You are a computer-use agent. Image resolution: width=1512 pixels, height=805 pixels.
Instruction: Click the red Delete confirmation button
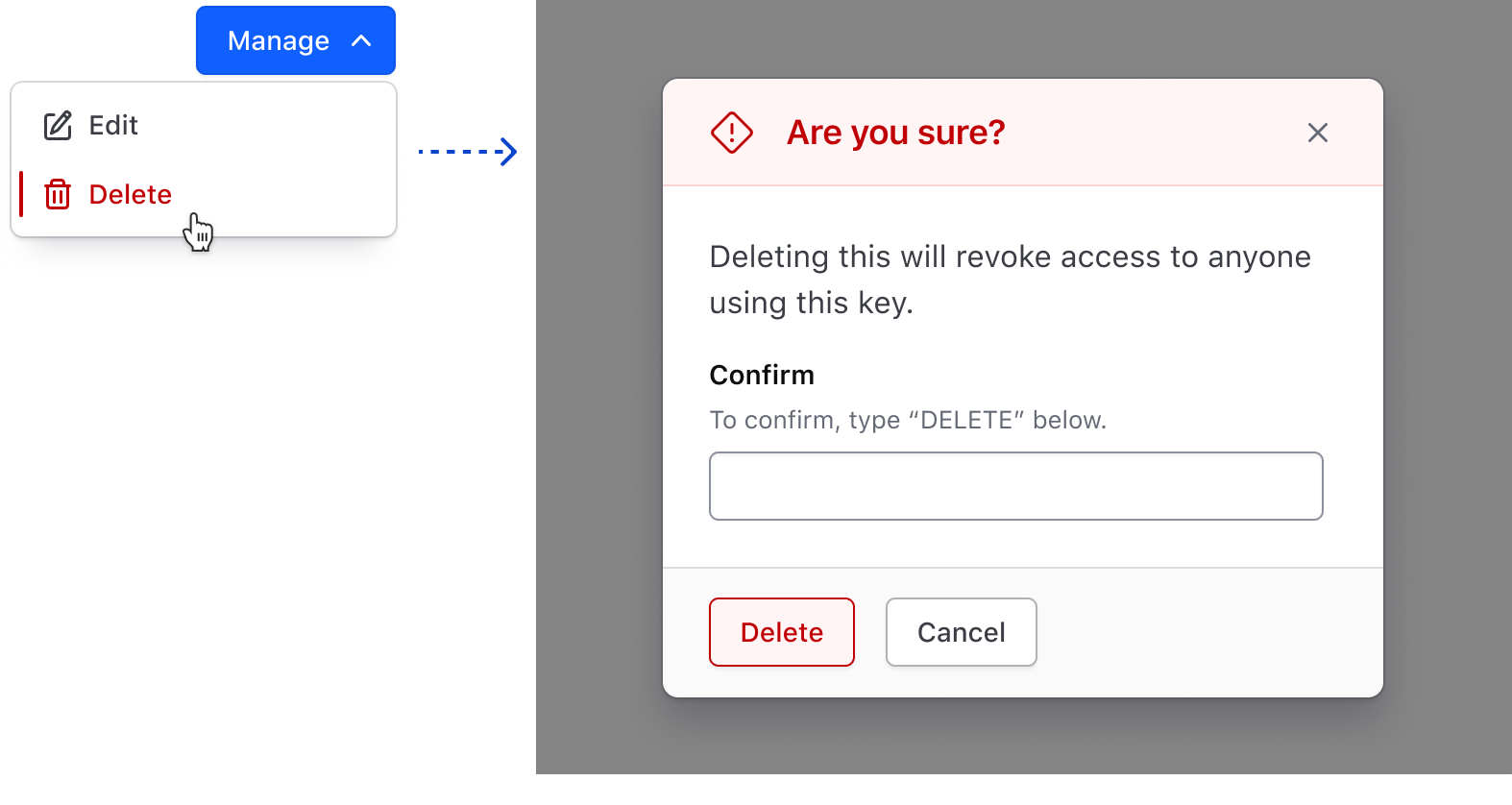tap(781, 632)
